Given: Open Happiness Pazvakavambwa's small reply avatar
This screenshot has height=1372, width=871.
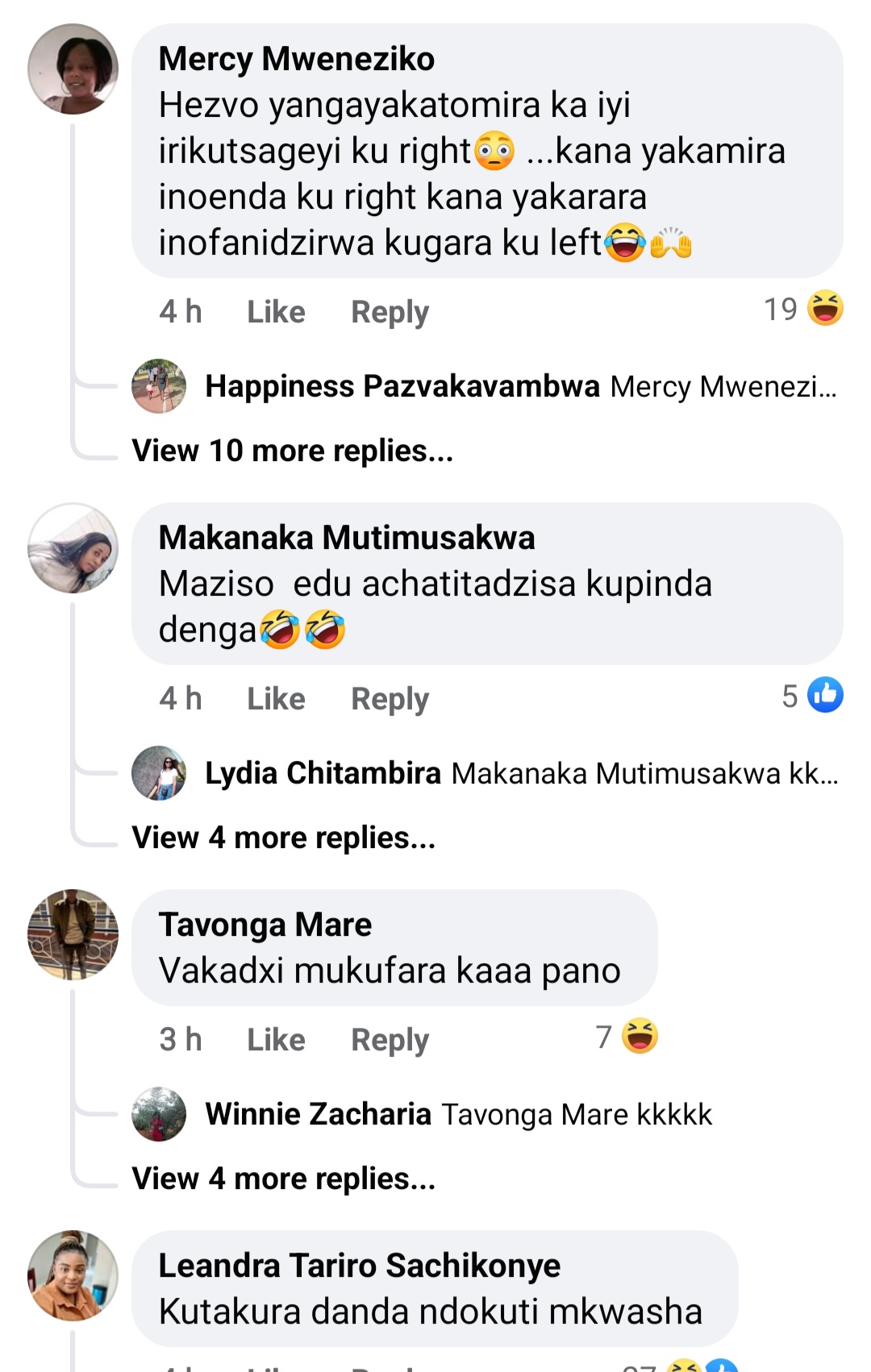Looking at the screenshot, I should [159, 386].
